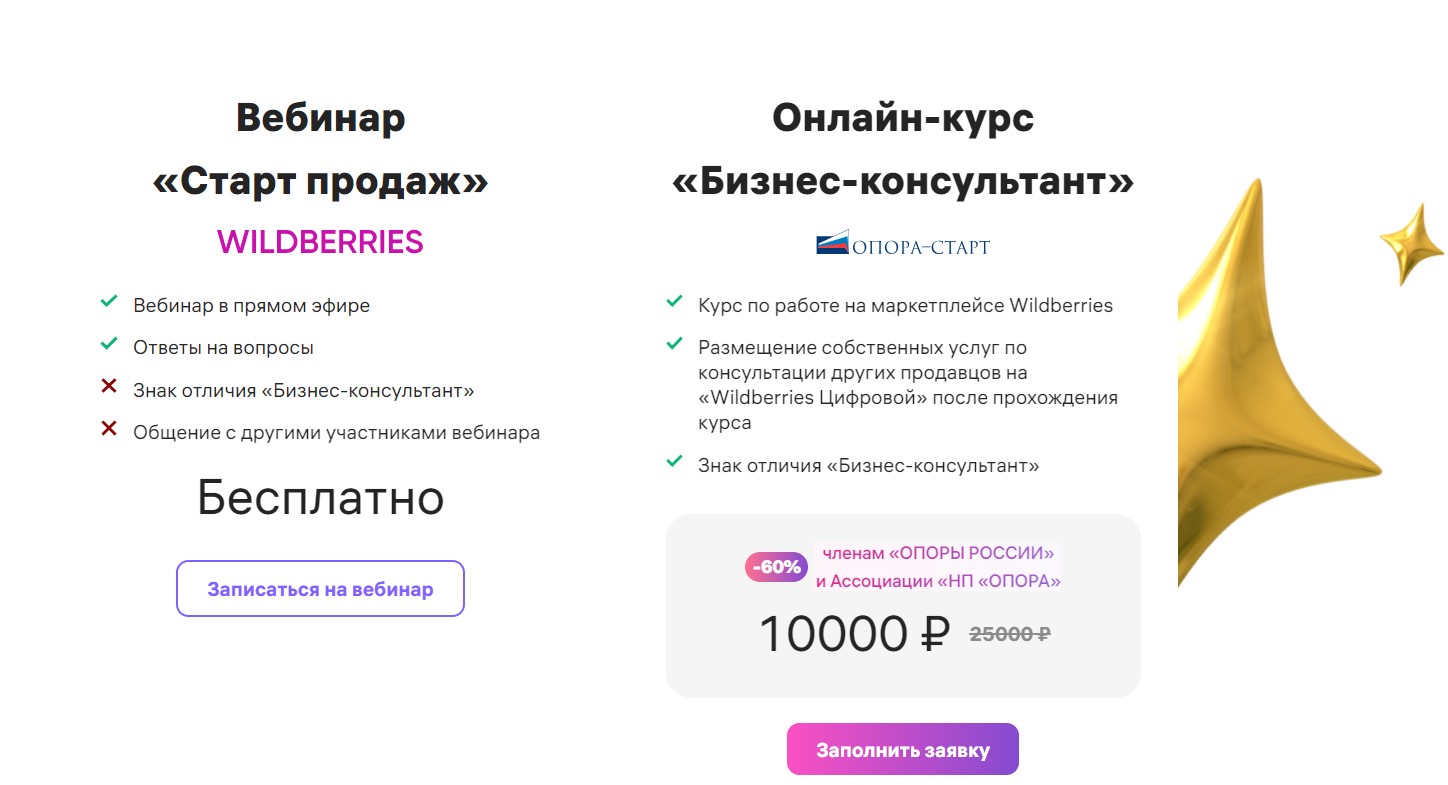This screenshot has width=1448, height=785.
Task: Click checkmark beside Знак отличия in online course list
Action: (675, 462)
